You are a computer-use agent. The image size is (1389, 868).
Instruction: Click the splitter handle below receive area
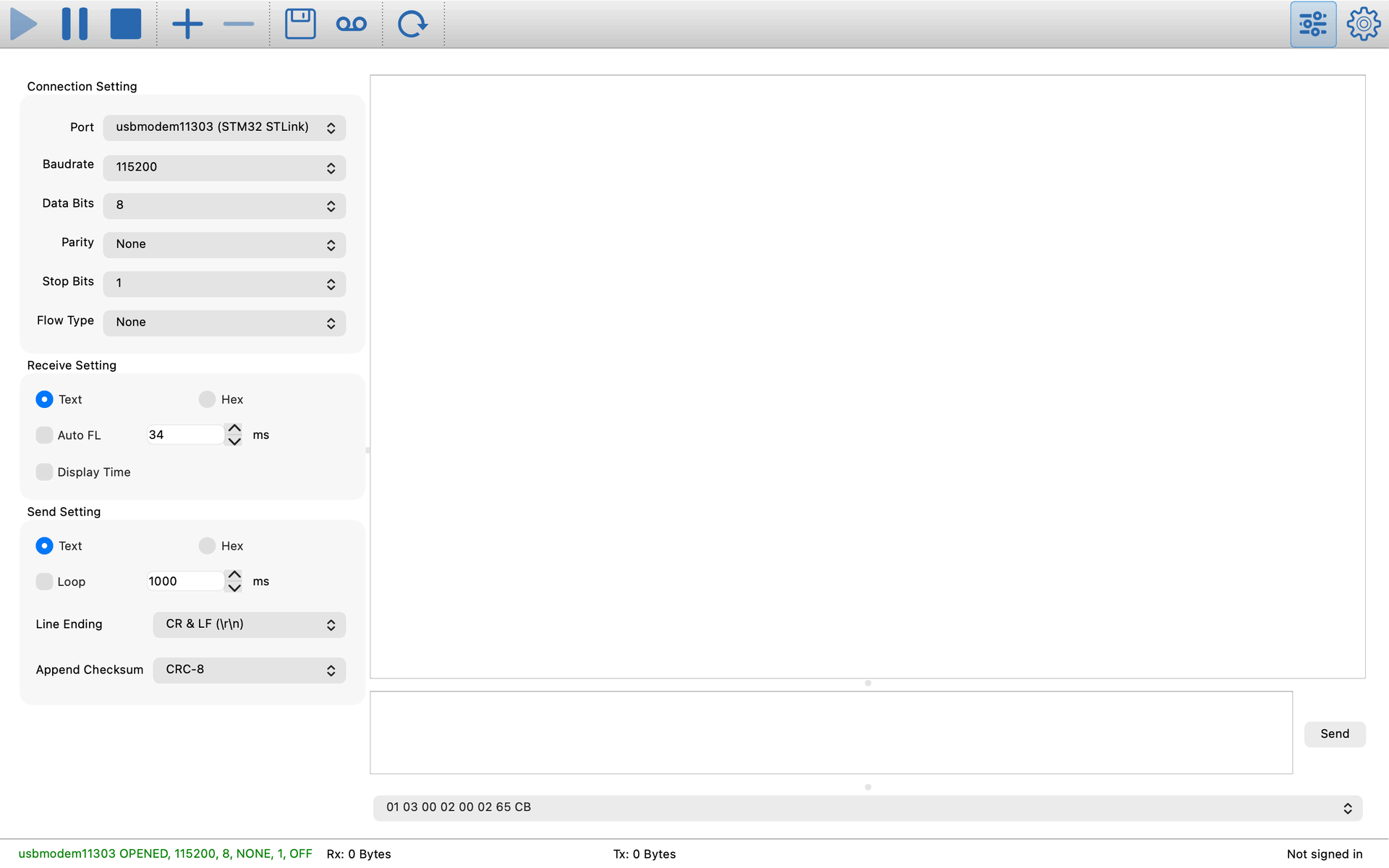pyautogui.click(x=867, y=684)
